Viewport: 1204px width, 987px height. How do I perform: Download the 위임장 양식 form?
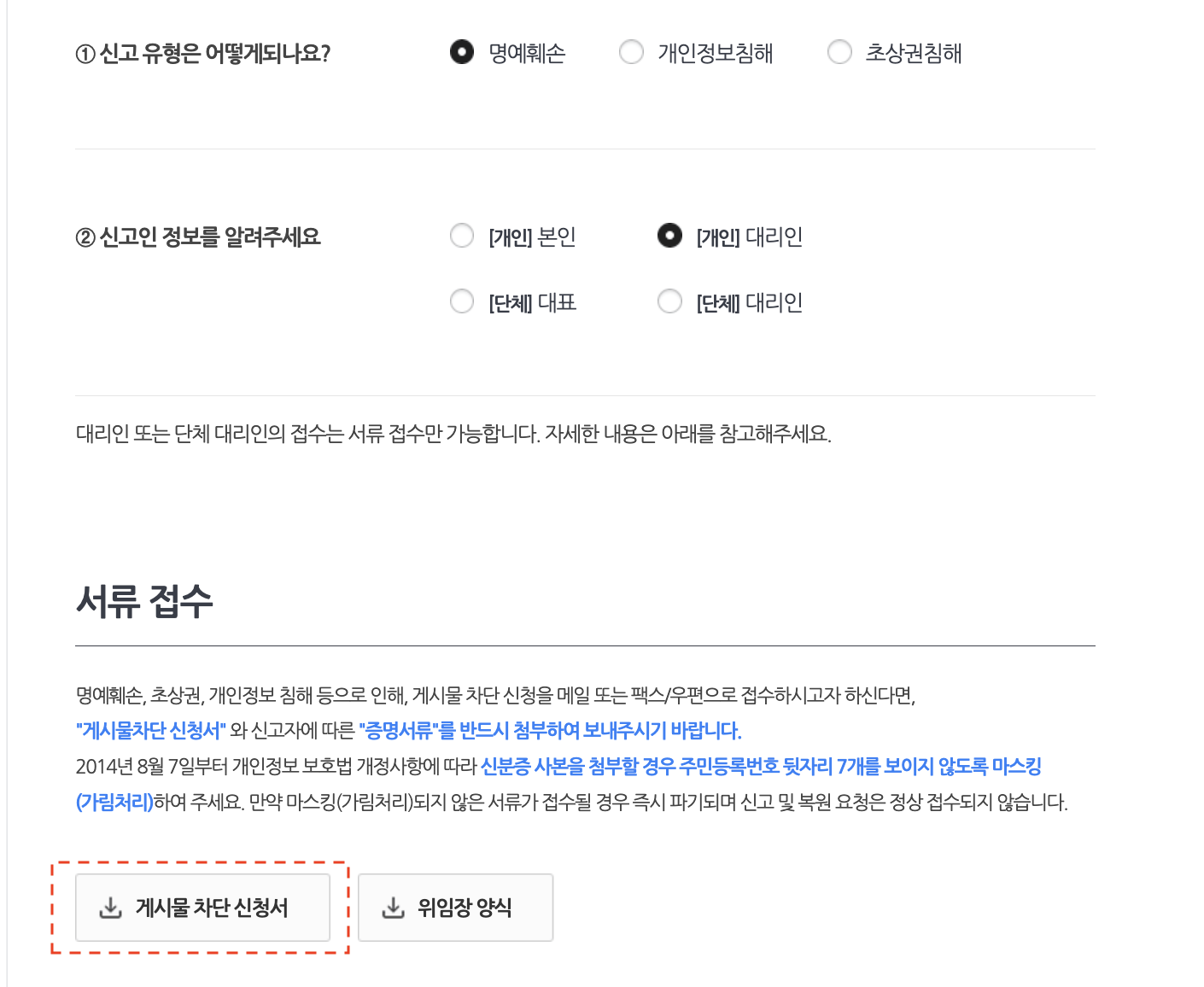(x=455, y=907)
